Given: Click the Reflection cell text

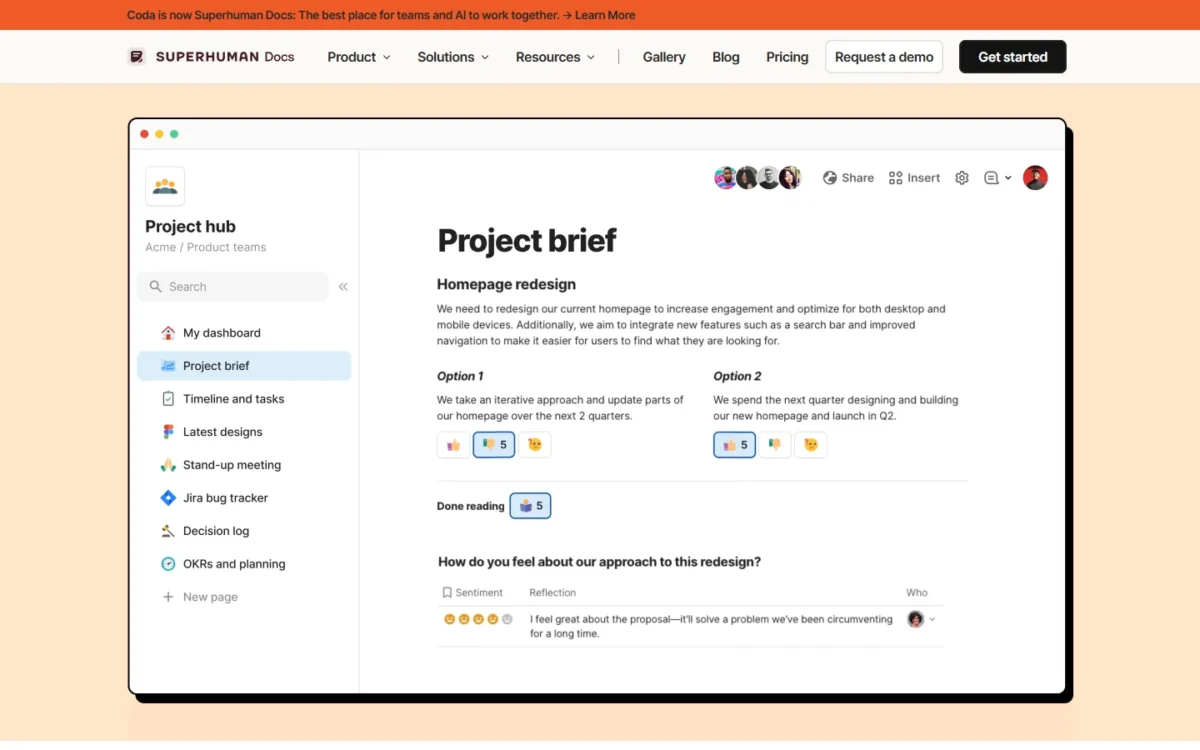Looking at the screenshot, I should point(711,626).
